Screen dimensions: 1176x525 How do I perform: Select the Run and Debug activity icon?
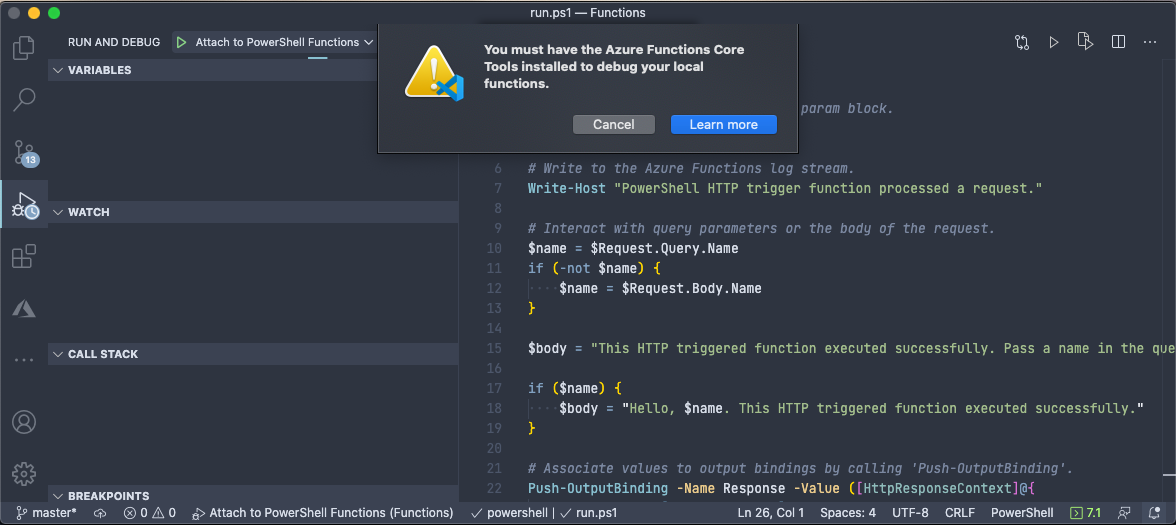pos(24,206)
